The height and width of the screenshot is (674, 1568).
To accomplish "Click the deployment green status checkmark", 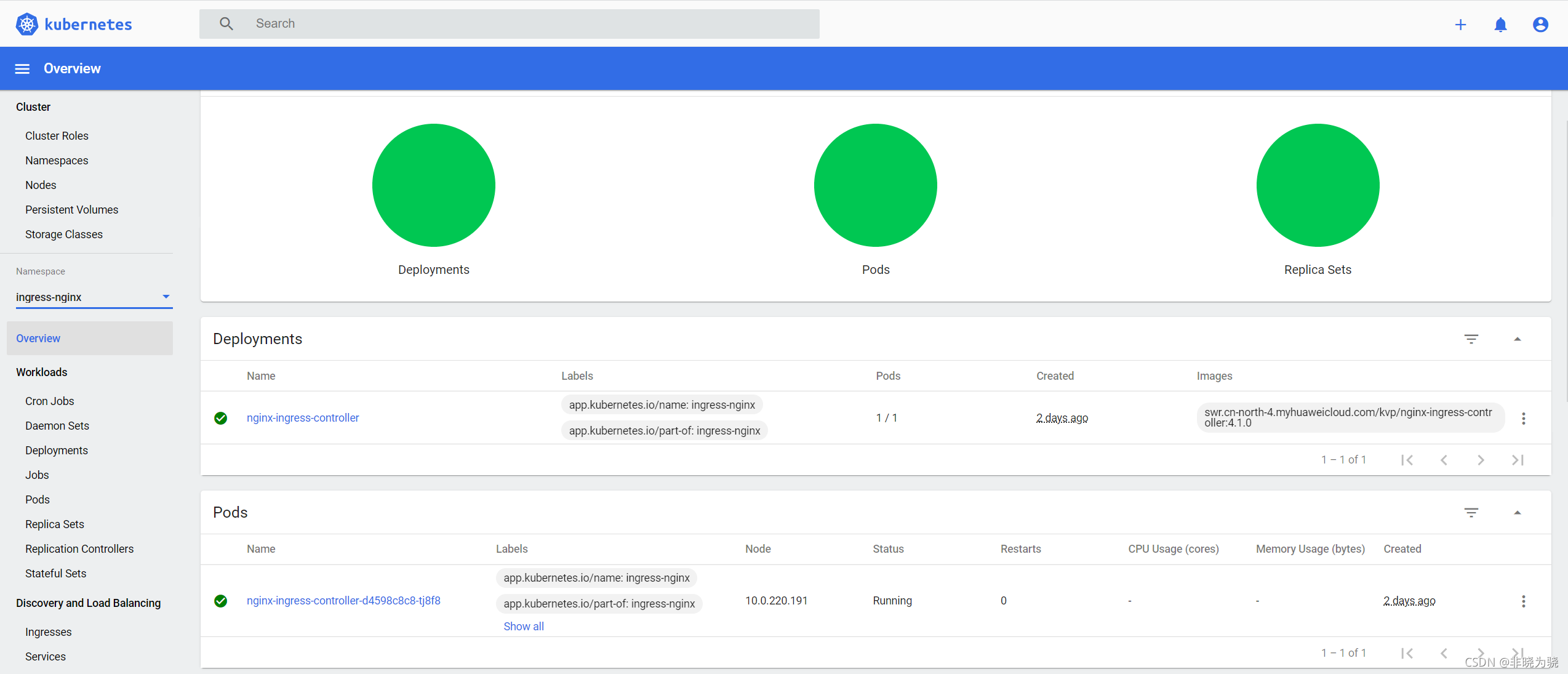I will 221,418.
